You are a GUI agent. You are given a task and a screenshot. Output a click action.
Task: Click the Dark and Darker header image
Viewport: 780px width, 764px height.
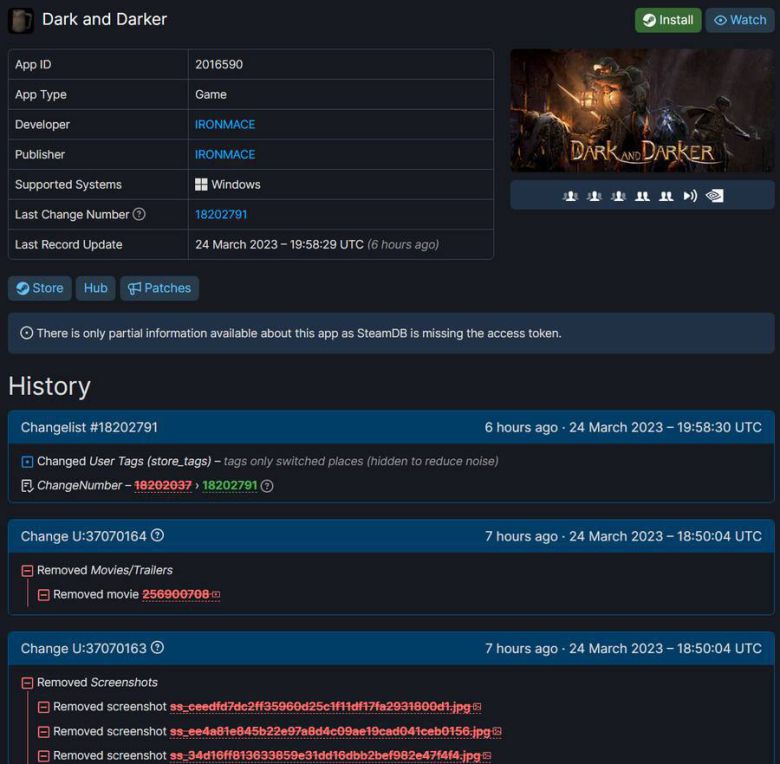click(642, 110)
